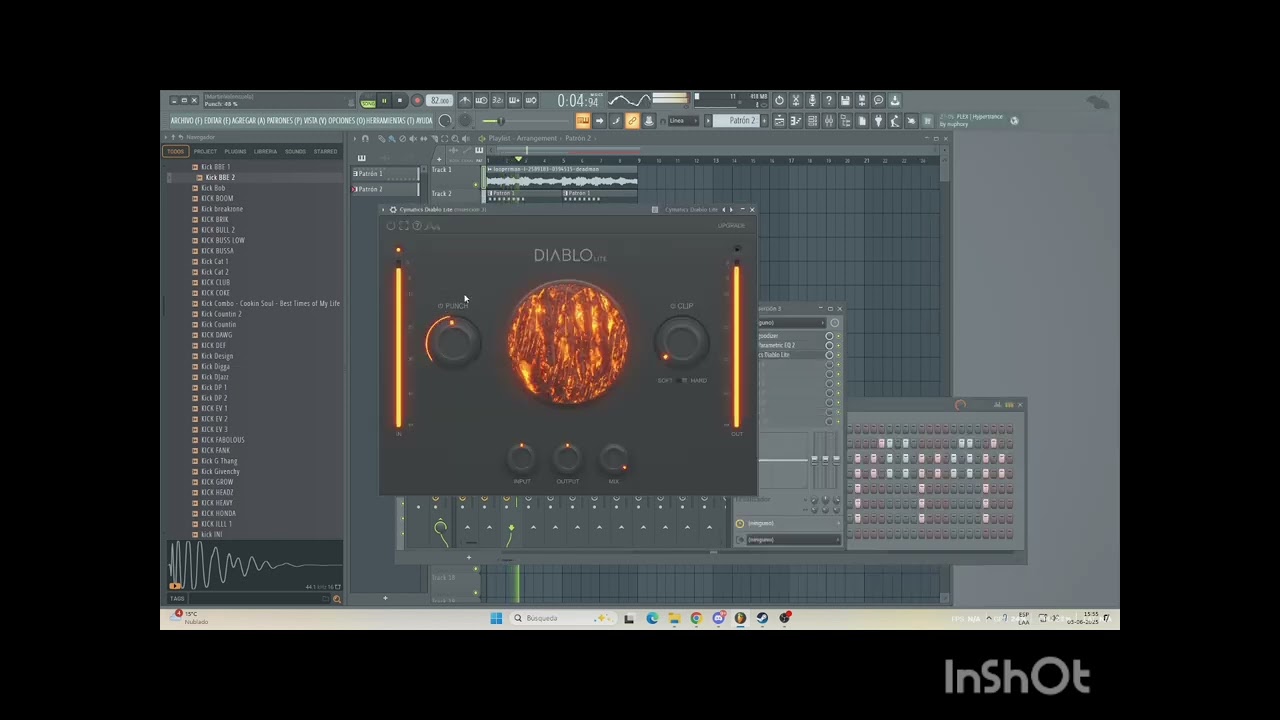Click the Diablo PUNCH knob
Screen dimensions: 1280x720
(x=454, y=342)
